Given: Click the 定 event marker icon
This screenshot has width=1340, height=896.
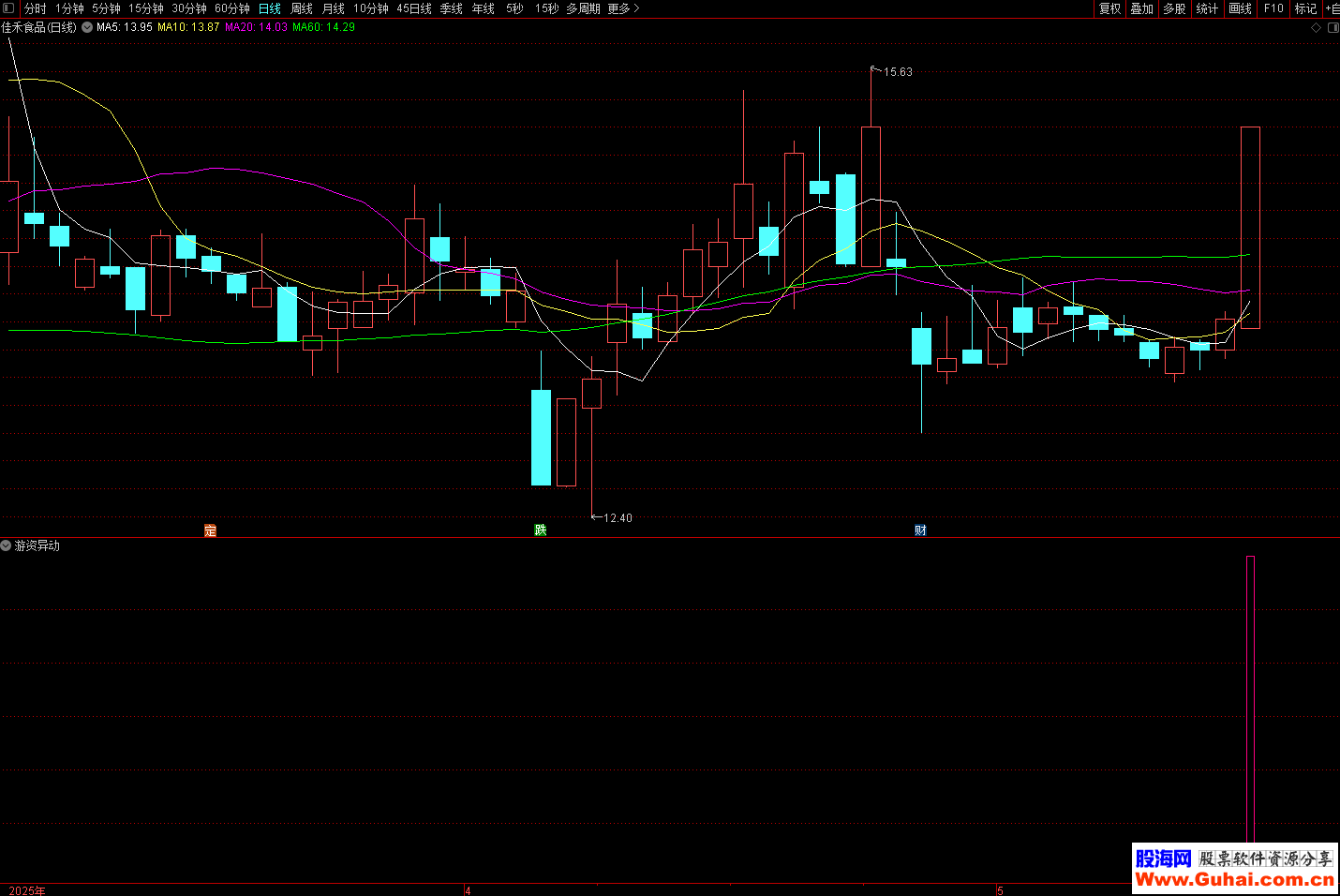Looking at the screenshot, I should [x=210, y=530].
